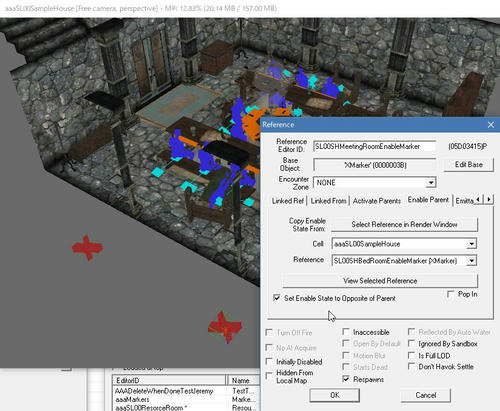Enable the Pop In checkbox
This screenshot has height=411, width=500.
pyautogui.click(x=451, y=294)
